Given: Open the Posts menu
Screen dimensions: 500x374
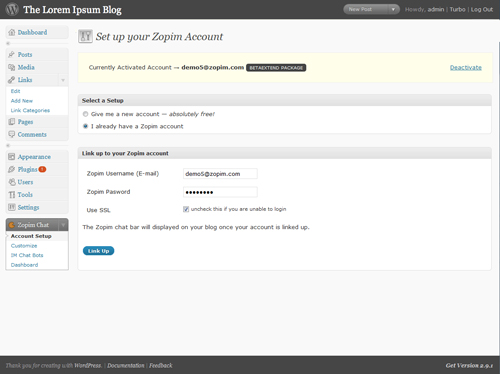Looking at the screenshot, I should pyautogui.click(x=25, y=54).
